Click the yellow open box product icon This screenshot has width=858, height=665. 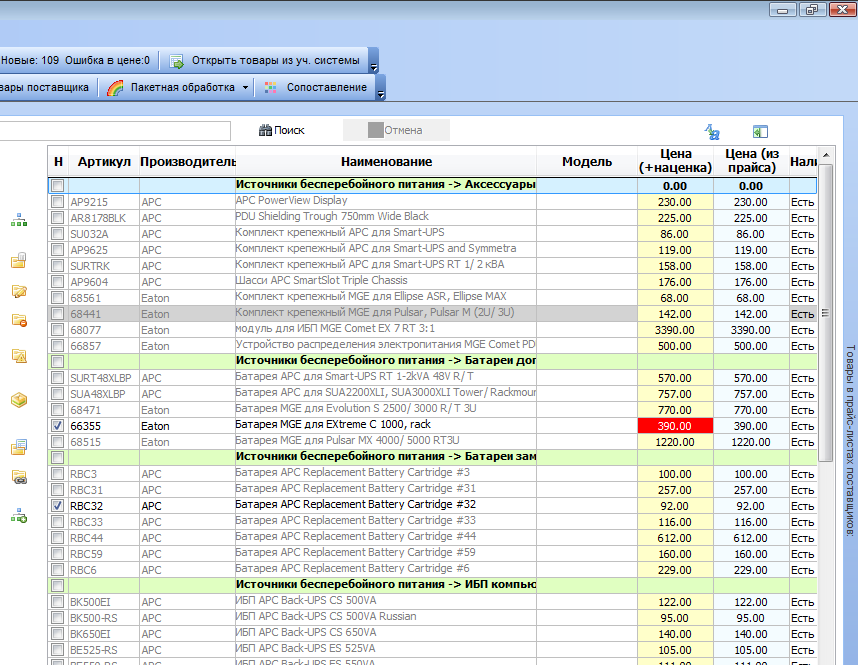coord(19,400)
